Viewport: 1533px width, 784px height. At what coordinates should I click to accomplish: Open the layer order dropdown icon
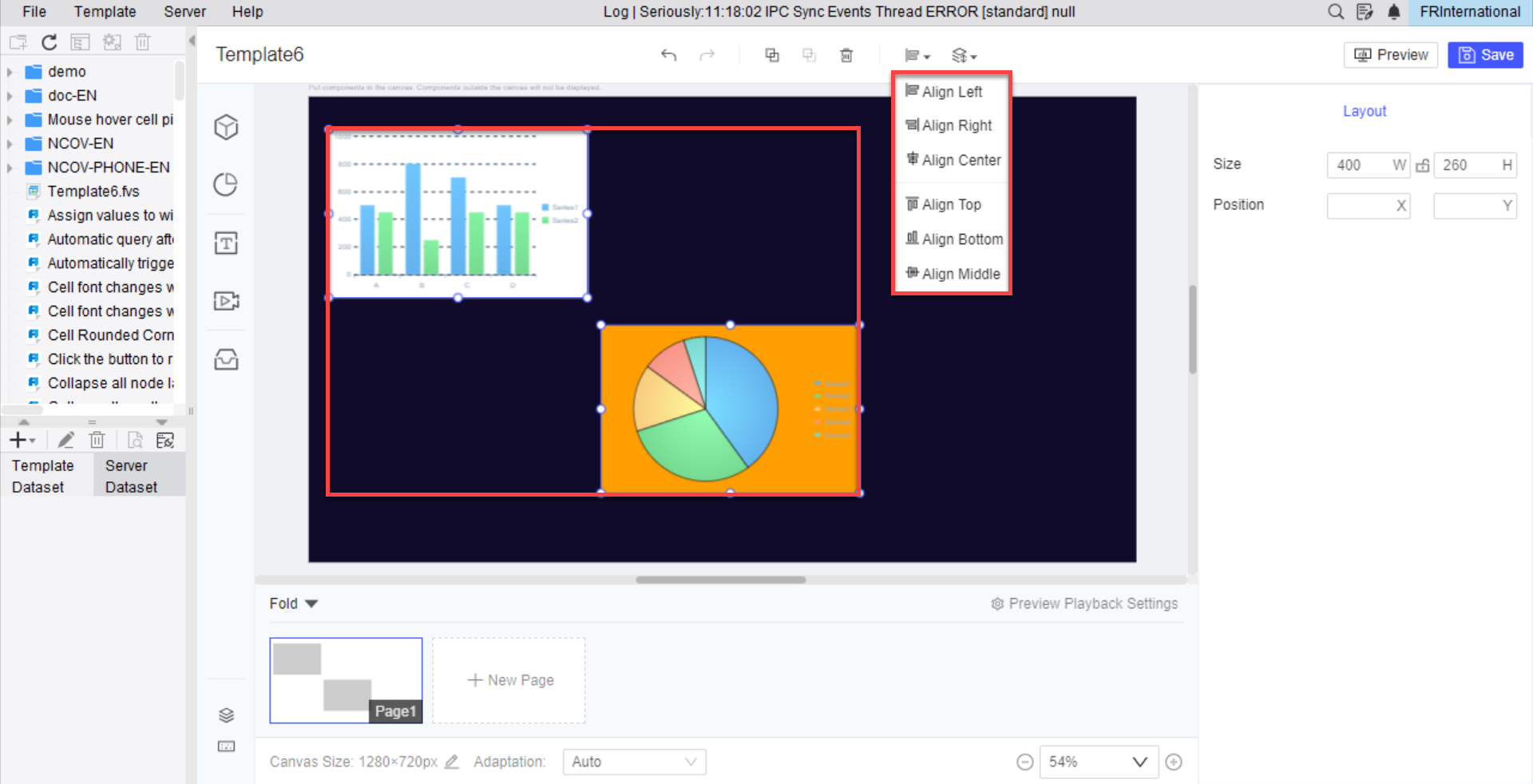pos(964,55)
